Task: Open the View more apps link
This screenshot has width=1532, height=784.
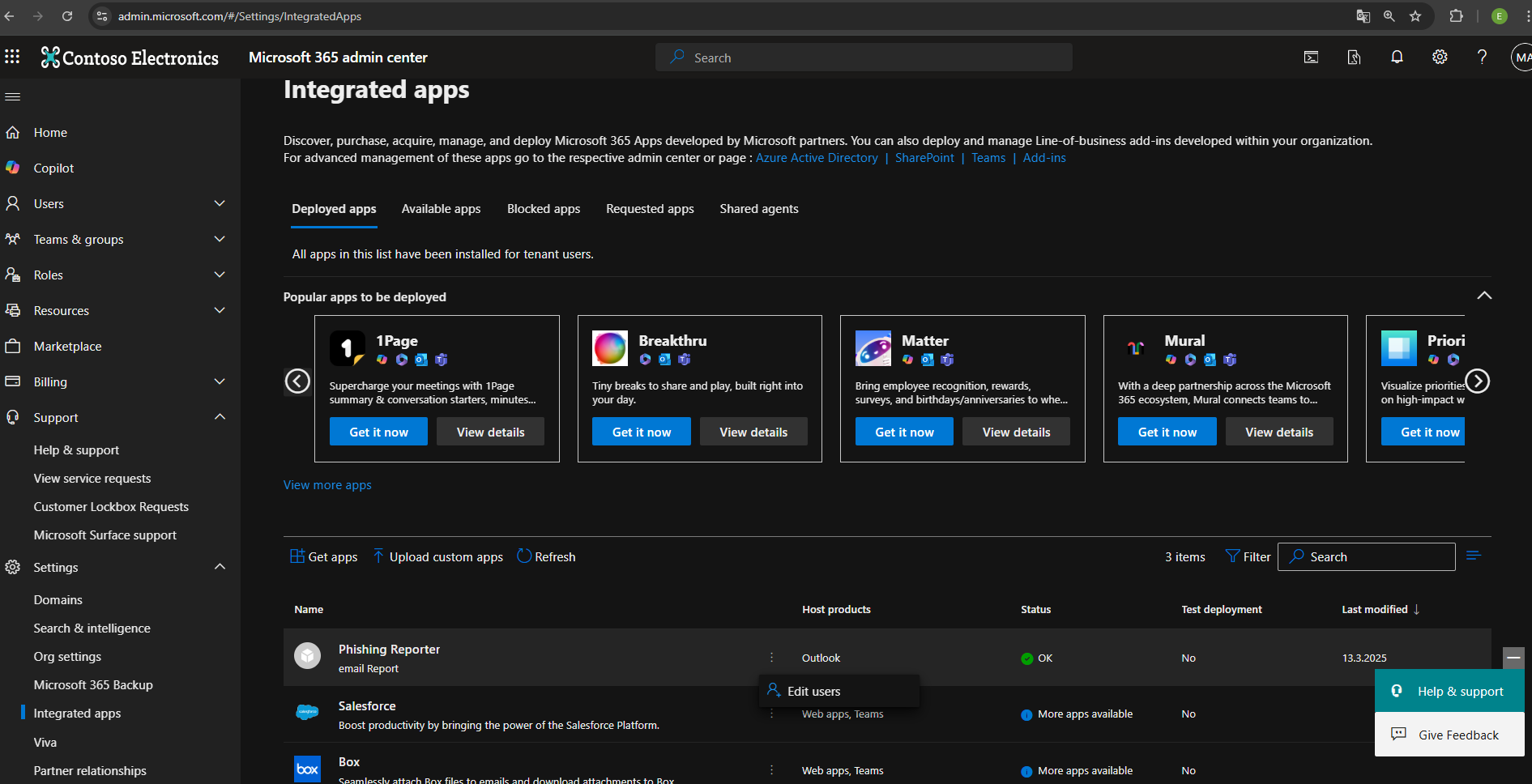Action: [327, 485]
